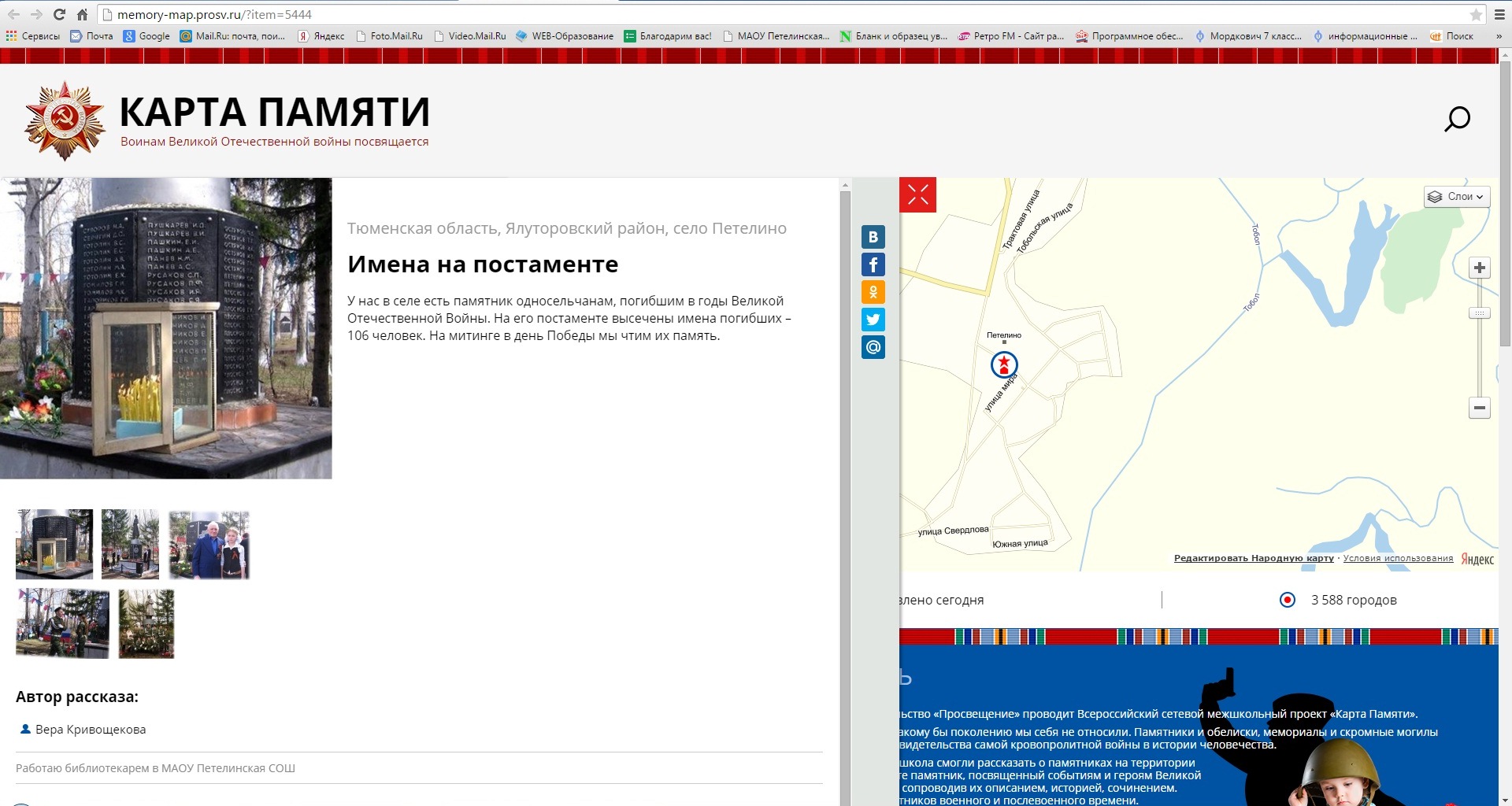1512x806 pixels.
Task: Click the search magnifier icon
Action: (1457, 119)
